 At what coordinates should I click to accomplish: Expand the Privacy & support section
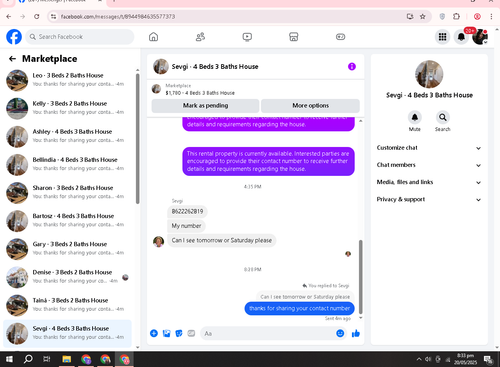[429, 199]
